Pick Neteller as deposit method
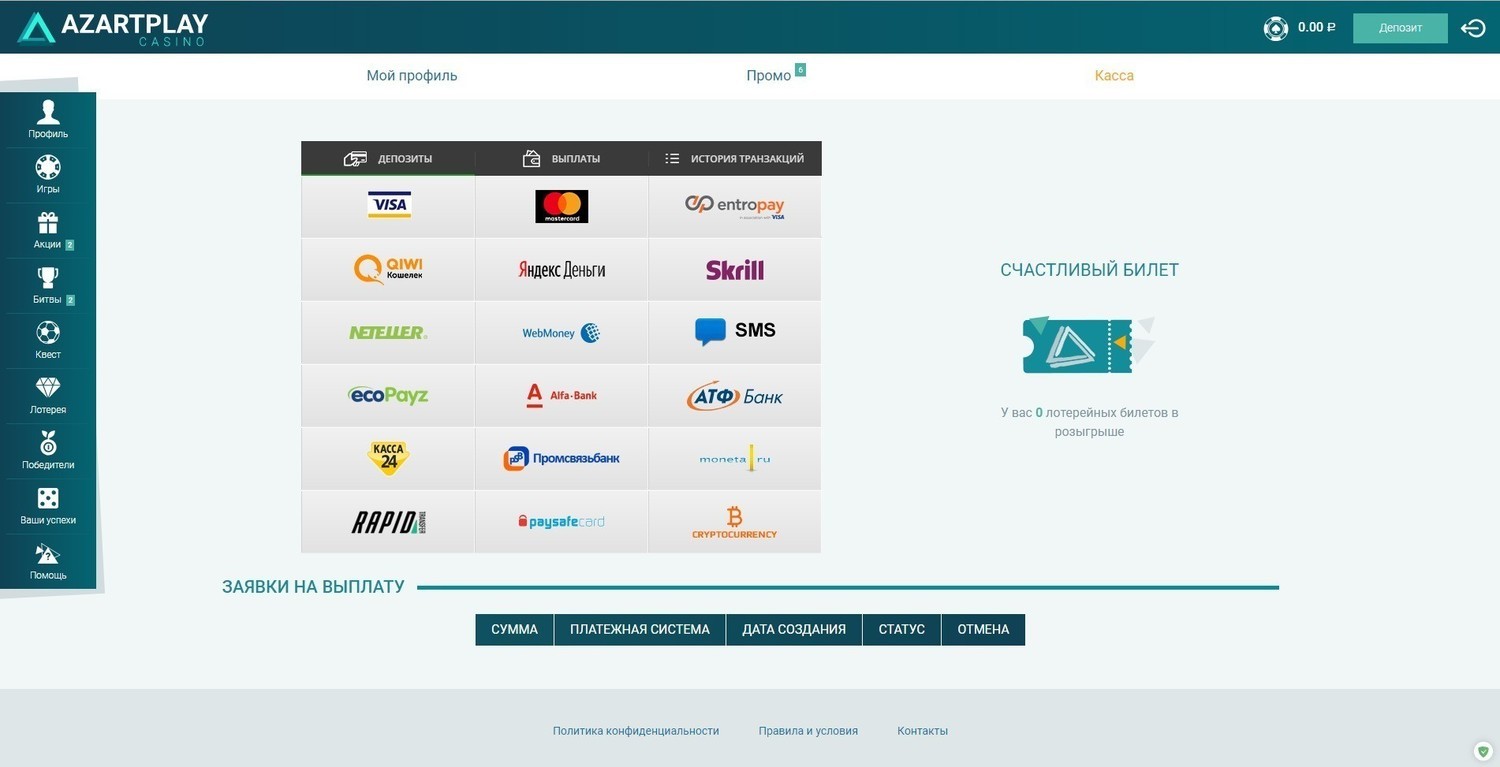The width and height of the screenshot is (1500, 767). pos(388,332)
